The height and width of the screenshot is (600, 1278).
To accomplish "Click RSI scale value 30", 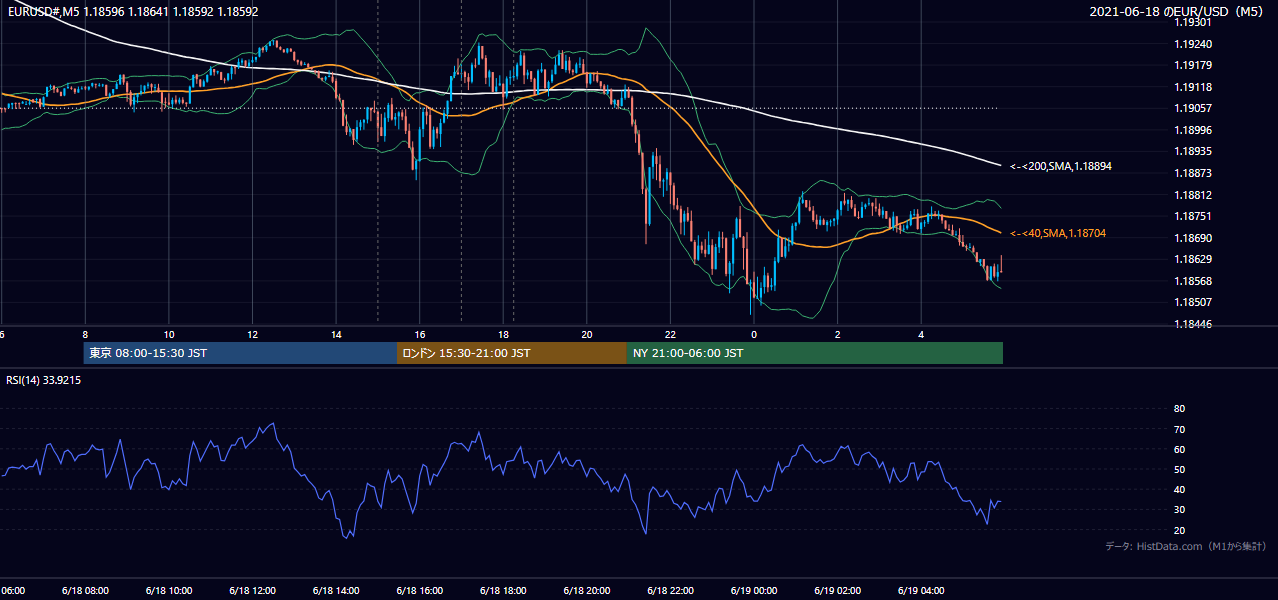I will (x=1179, y=510).
